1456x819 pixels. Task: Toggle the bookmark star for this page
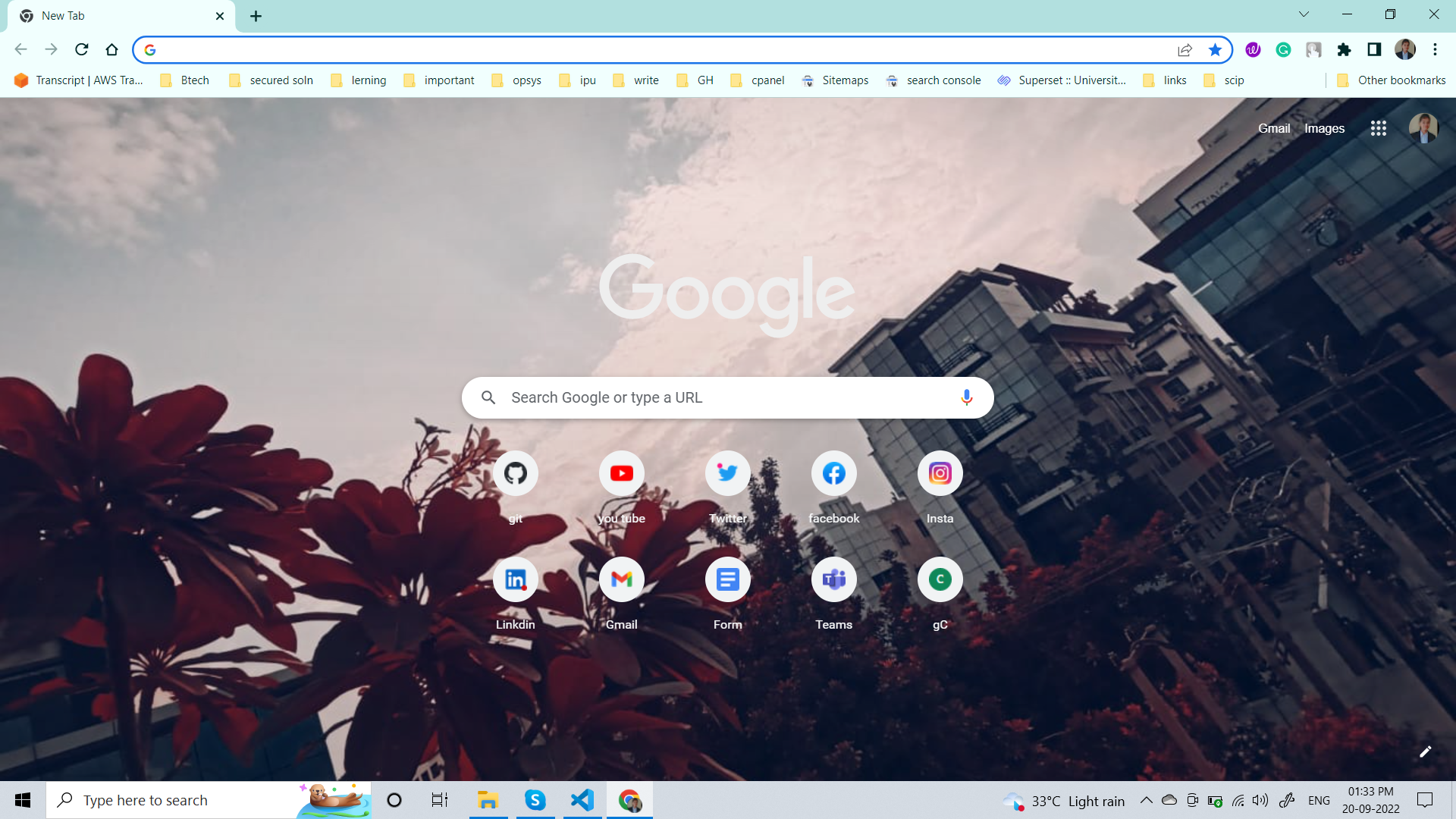click(1215, 50)
